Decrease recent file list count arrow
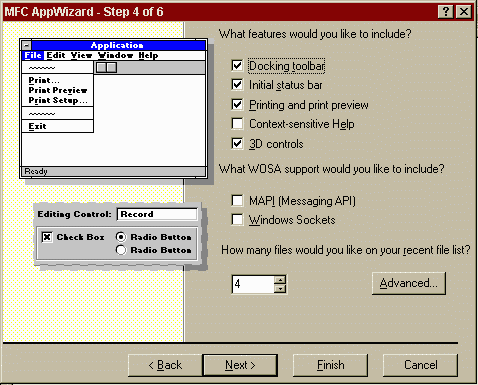The image size is (478, 385). coord(280,288)
